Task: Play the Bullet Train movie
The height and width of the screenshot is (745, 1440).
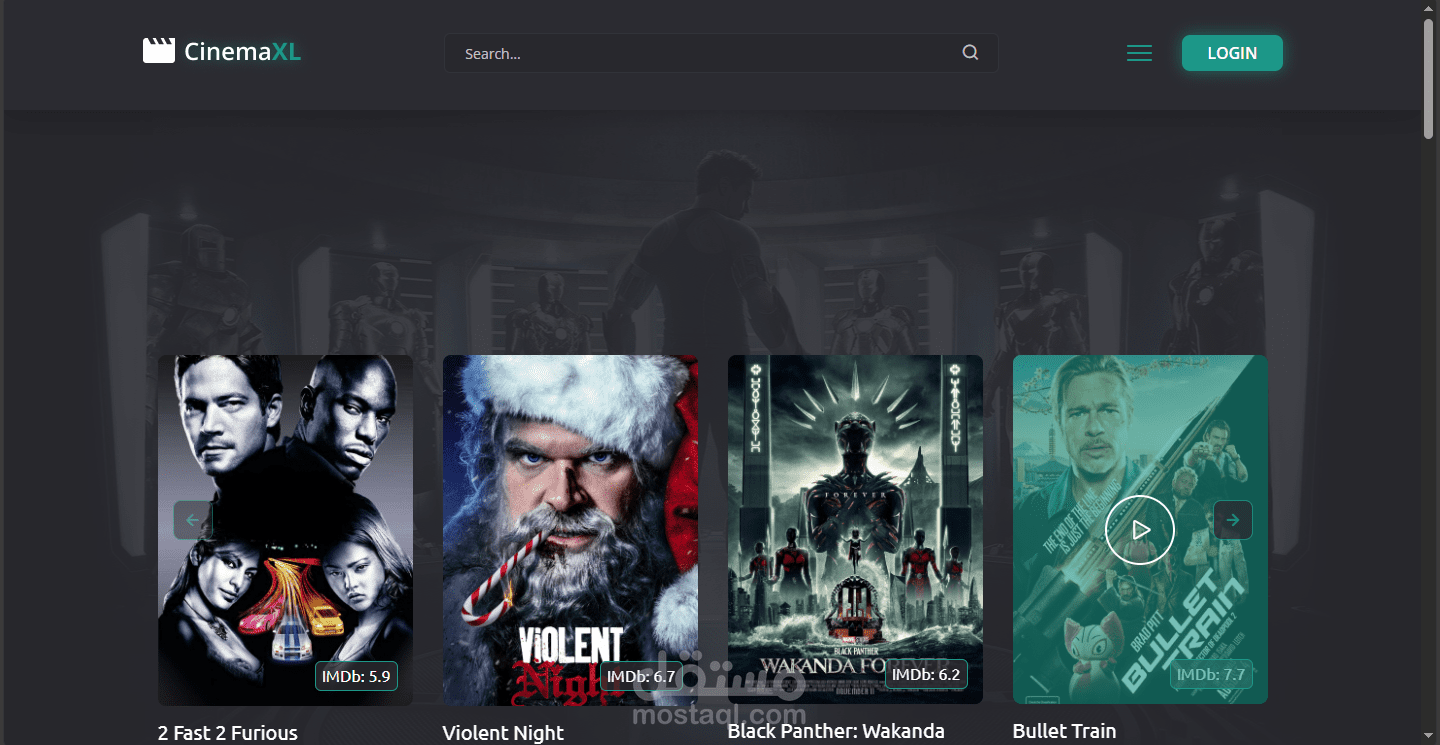Action: coord(1139,529)
